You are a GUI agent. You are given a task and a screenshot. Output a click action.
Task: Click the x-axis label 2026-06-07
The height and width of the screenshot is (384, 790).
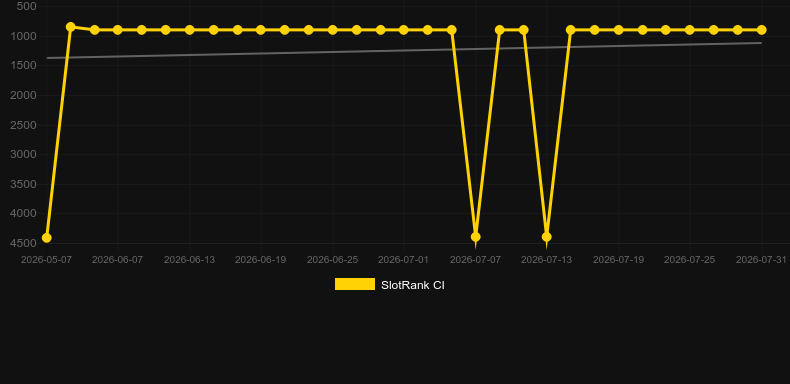pos(117,260)
